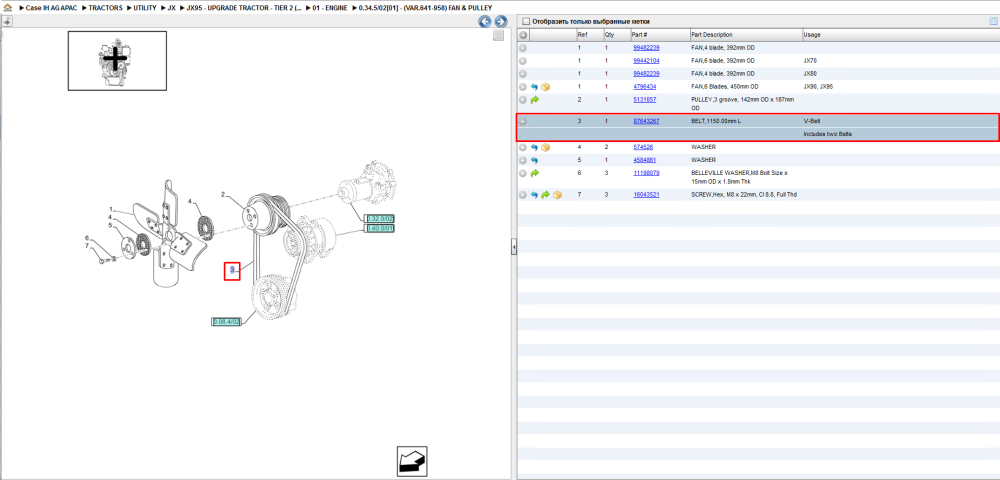1000x480 pixels.
Task: Open '01 - ENGINE' in the breadcrumb
Action: point(330,8)
